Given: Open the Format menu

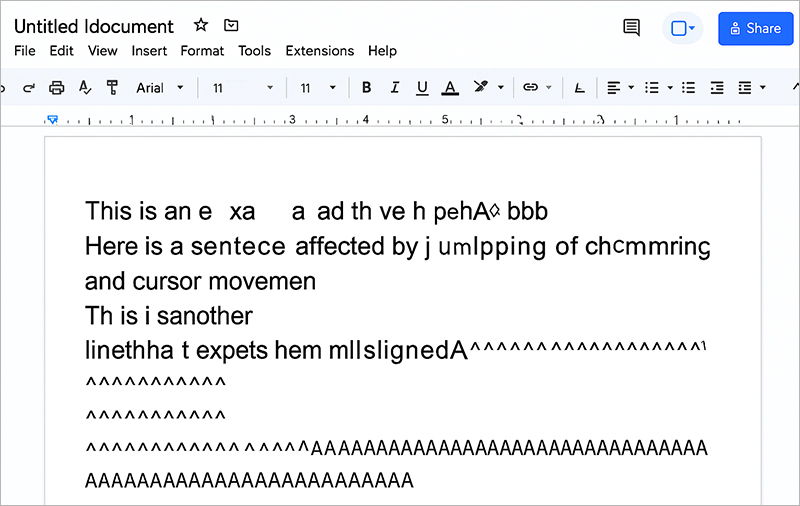Looking at the screenshot, I should point(202,51).
